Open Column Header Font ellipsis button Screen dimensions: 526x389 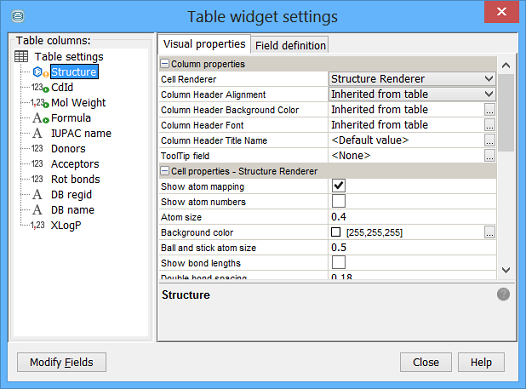pos(489,125)
